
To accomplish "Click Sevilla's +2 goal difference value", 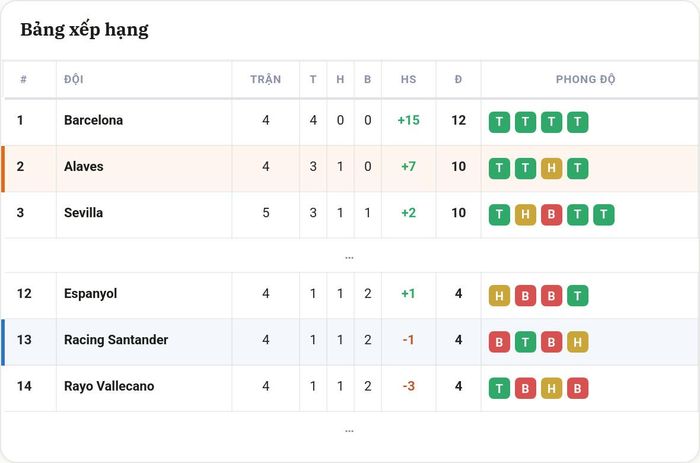I will click(408, 213).
